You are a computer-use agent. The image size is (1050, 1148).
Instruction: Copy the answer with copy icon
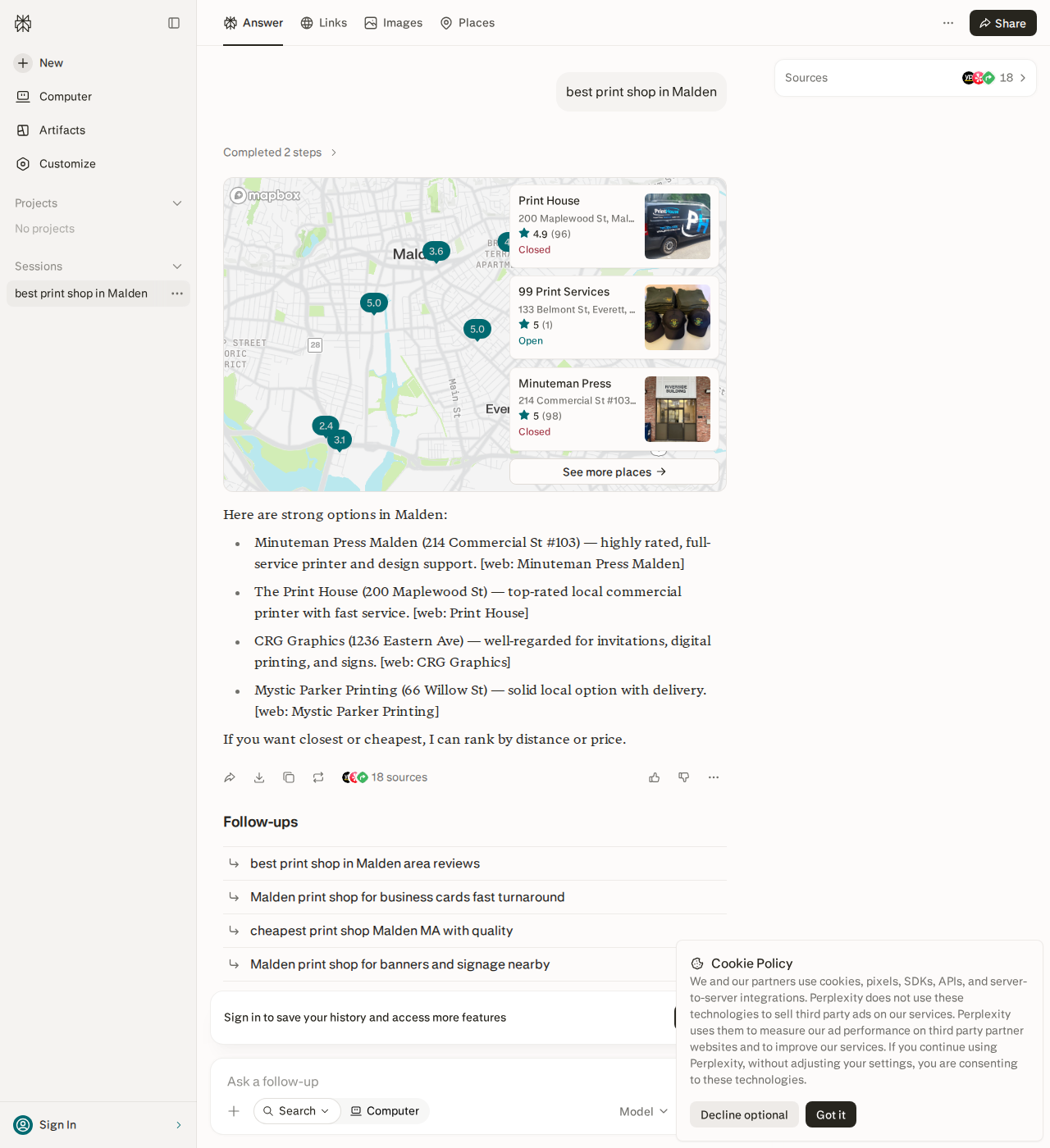pos(289,777)
